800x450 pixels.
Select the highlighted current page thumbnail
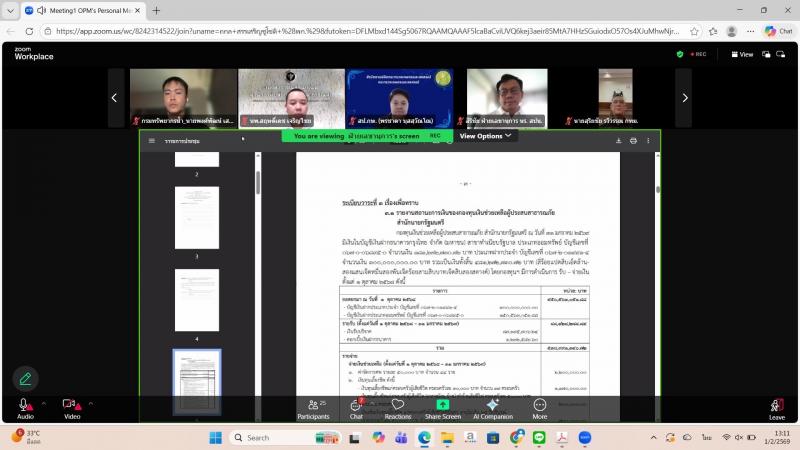[x=196, y=382]
